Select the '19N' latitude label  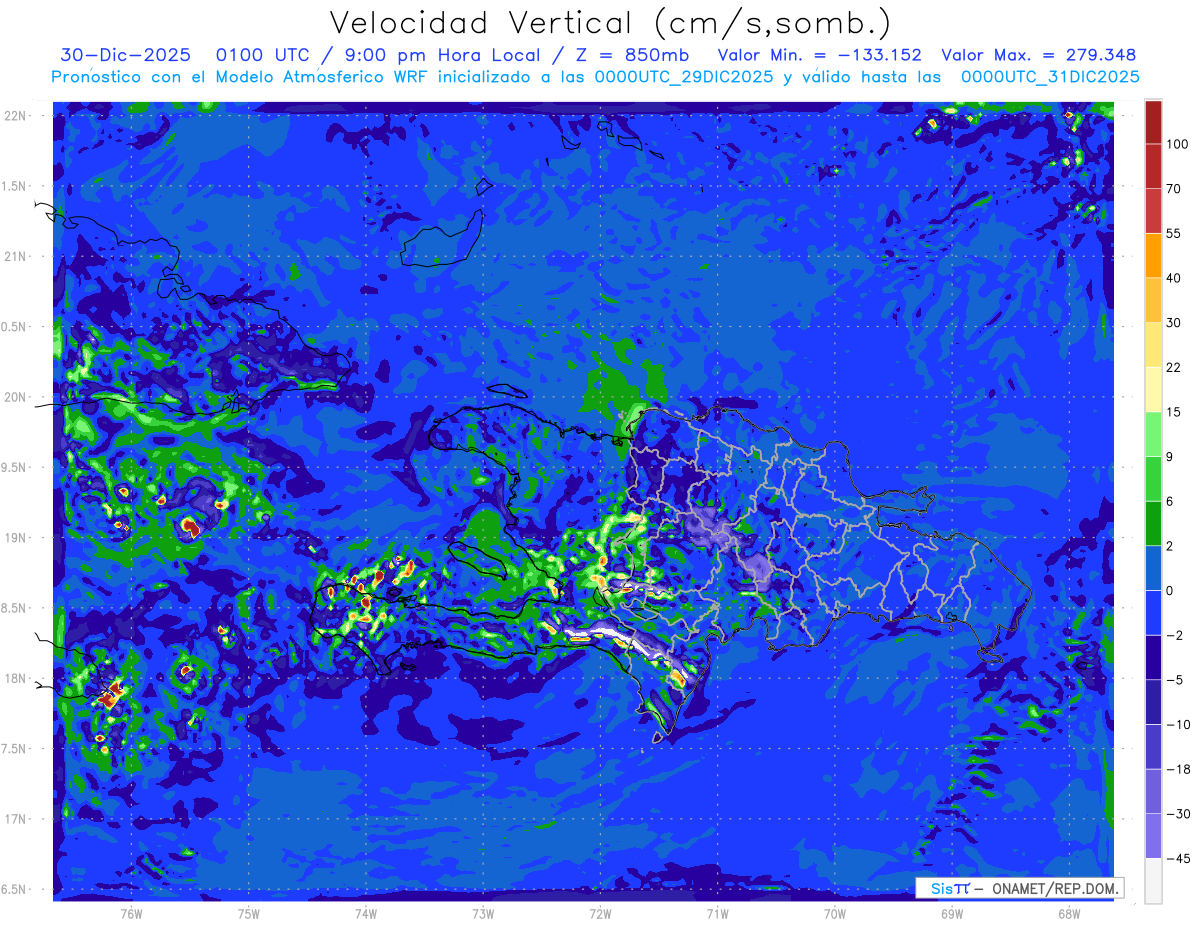point(17,538)
